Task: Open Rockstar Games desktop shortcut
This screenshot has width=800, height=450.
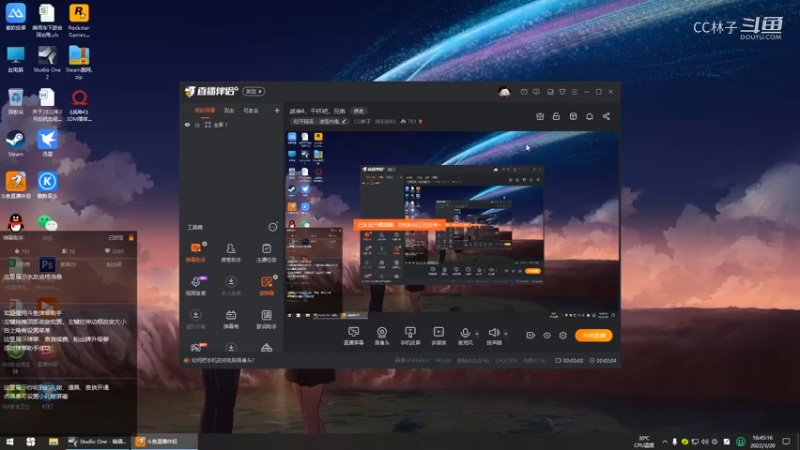Action: [x=79, y=20]
